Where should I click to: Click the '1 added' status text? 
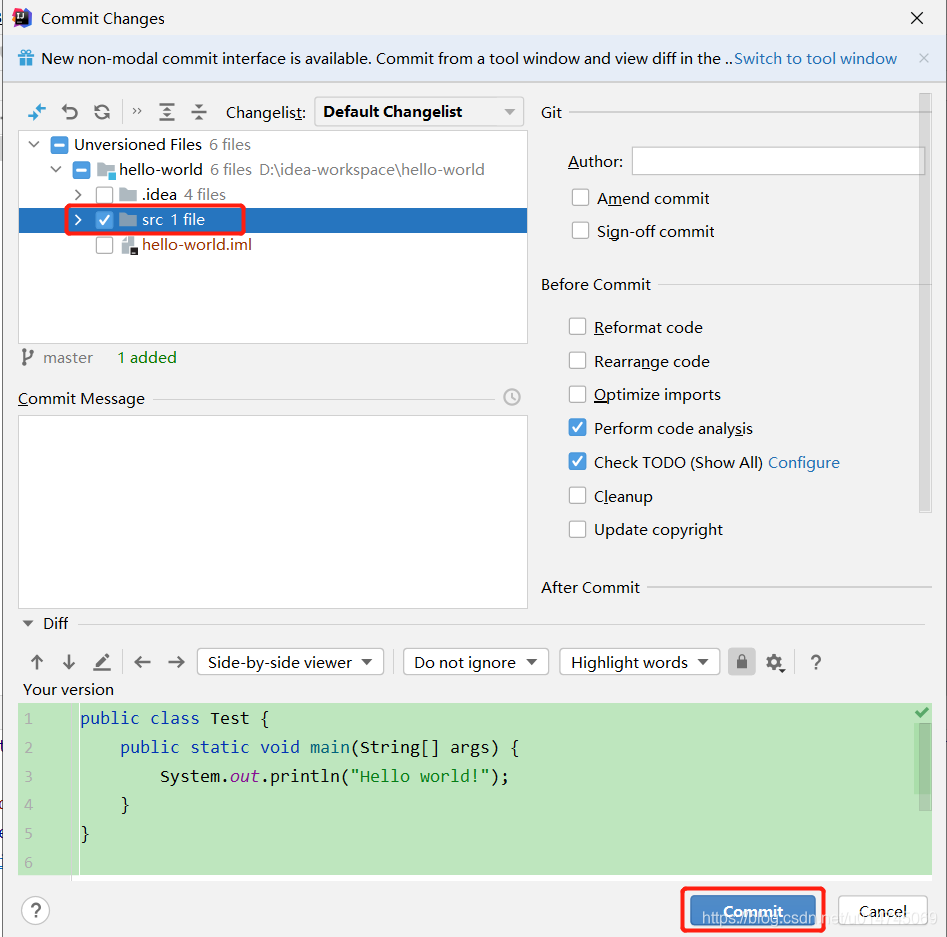(147, 358)
